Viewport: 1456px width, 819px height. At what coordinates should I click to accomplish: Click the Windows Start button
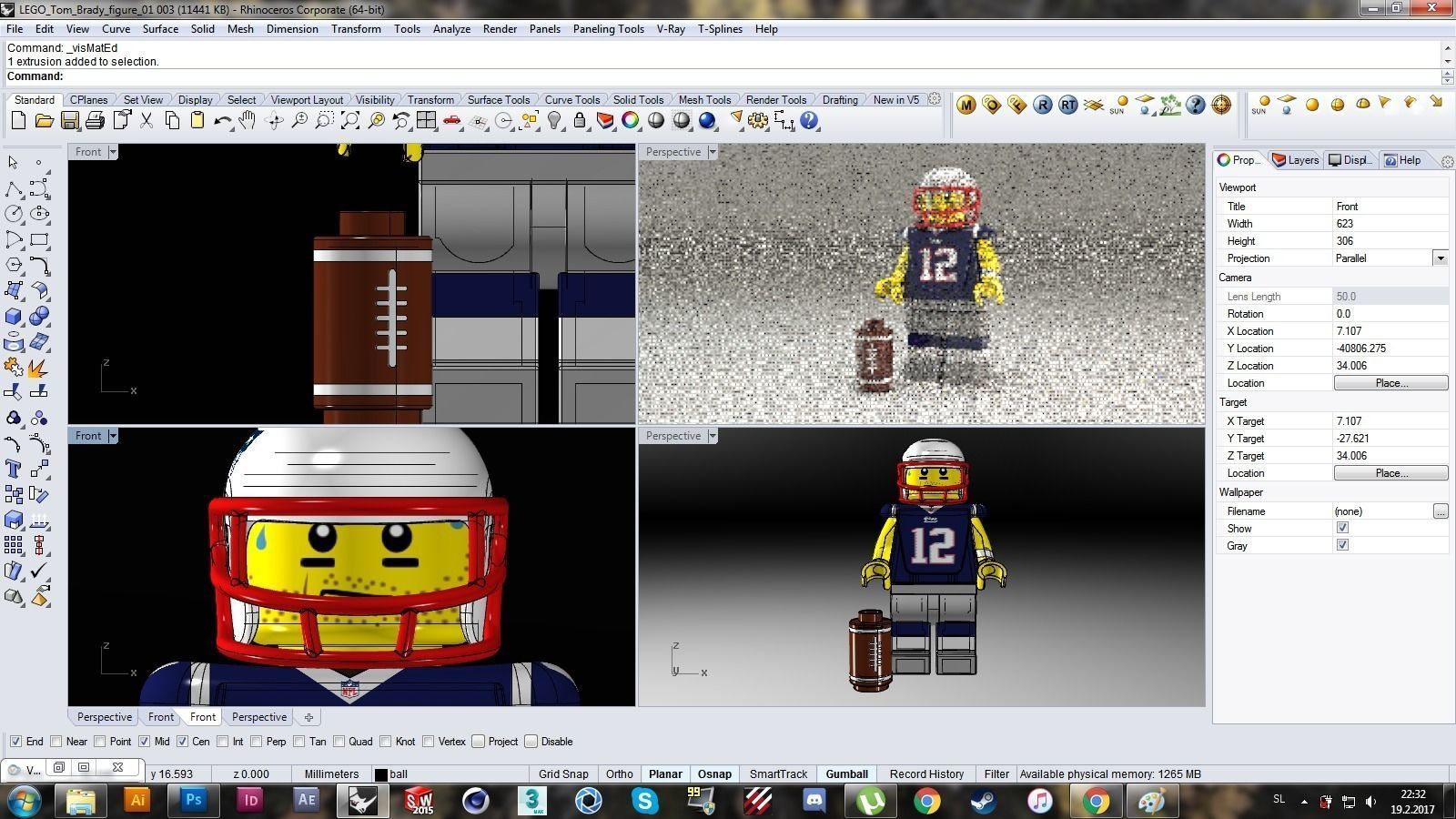click(x=24, y=801)
